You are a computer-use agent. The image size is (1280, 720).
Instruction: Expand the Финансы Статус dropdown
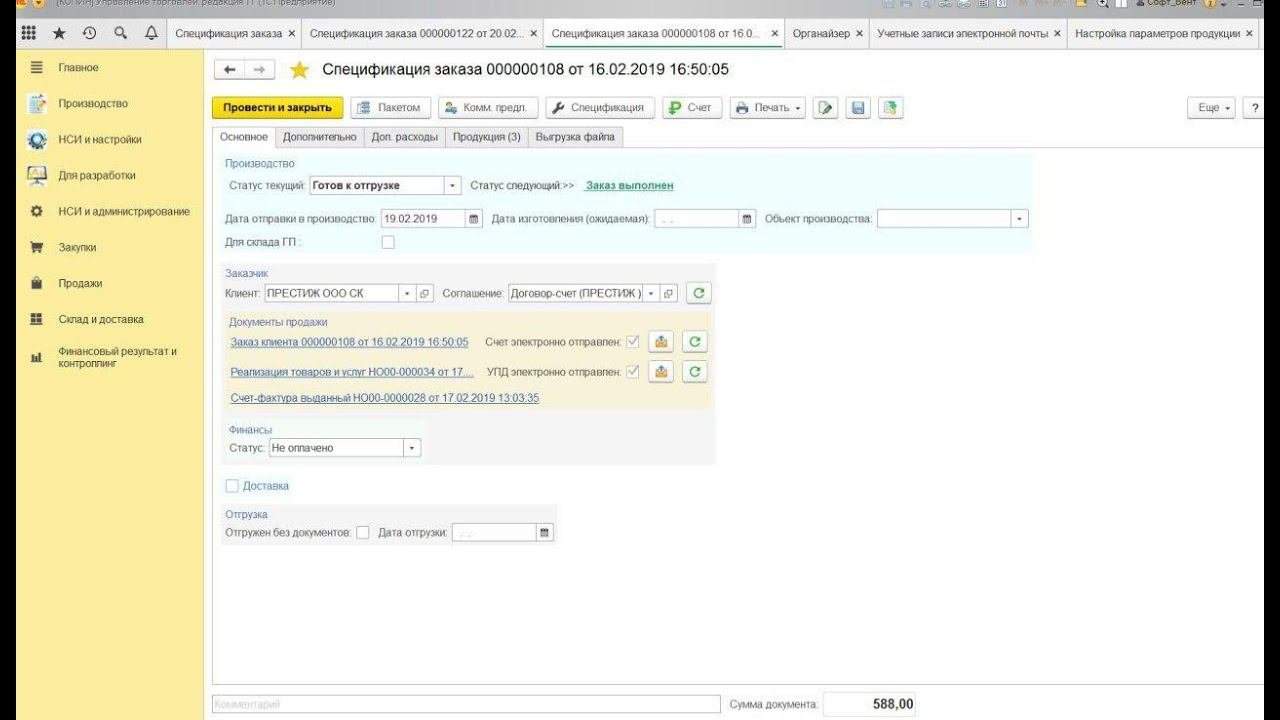(x=412, y=448)
